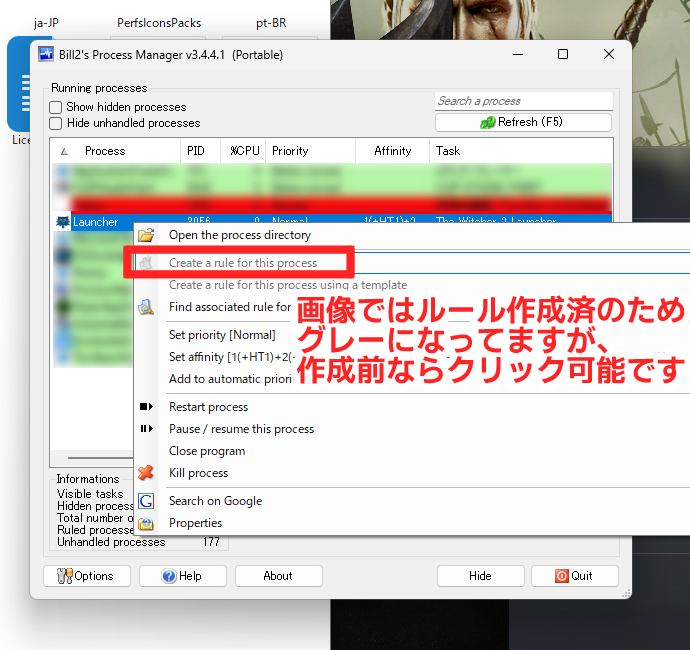Screen dimensions: 690x650
Task: Click the Visible tasks label
Action: [x=90, y=494]
